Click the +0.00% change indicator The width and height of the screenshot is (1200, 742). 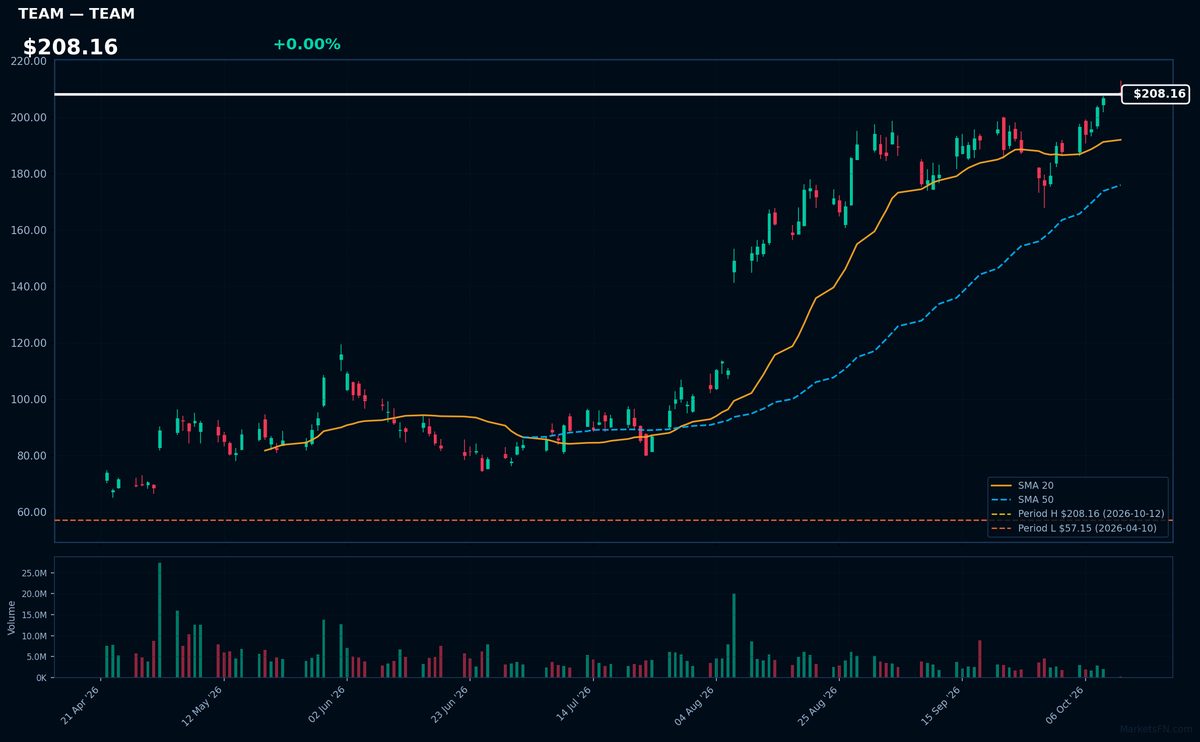tap(306, 44)
